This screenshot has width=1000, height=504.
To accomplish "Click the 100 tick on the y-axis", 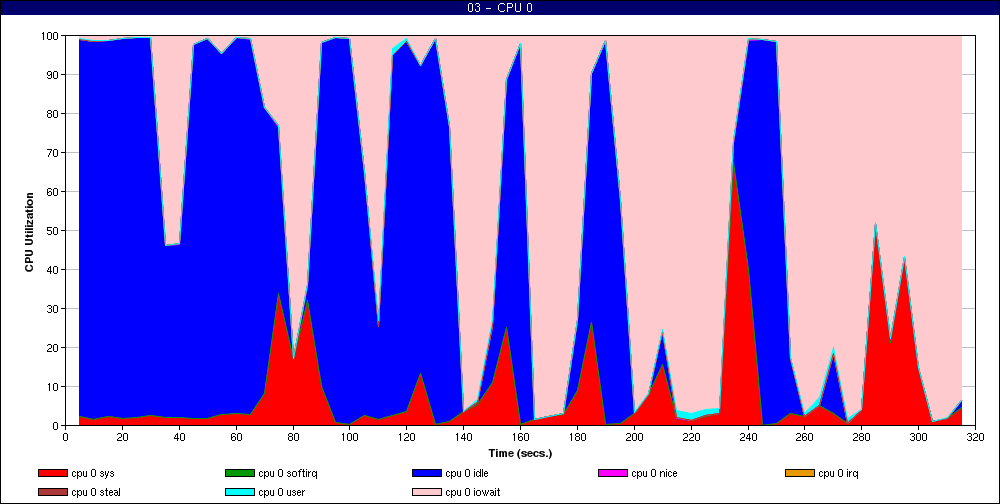I will point(49,36).
